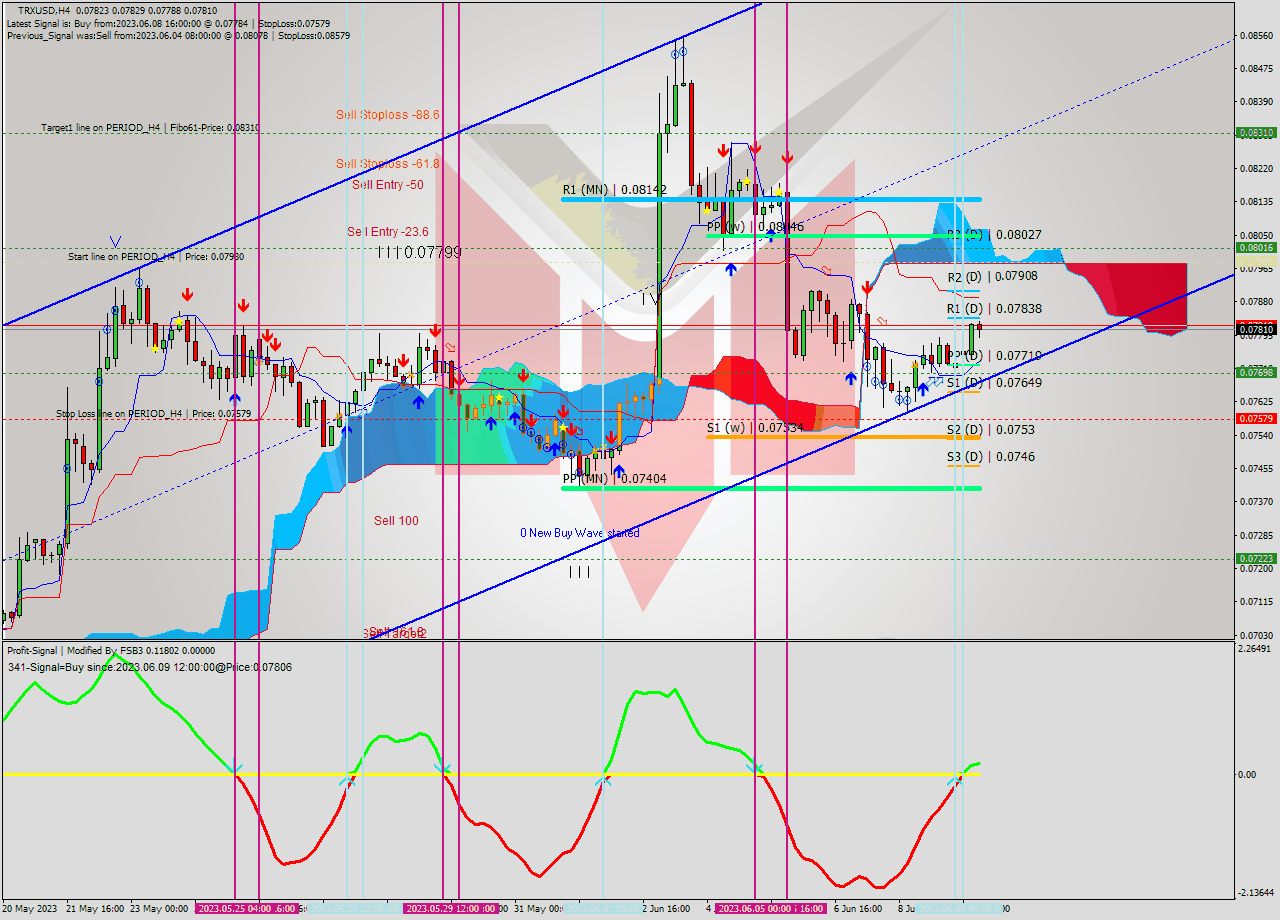The width and height of the screenshot is (1280, 920).
Task: Click the blue 'V' wave marker
Action: (x=116, y=241)
